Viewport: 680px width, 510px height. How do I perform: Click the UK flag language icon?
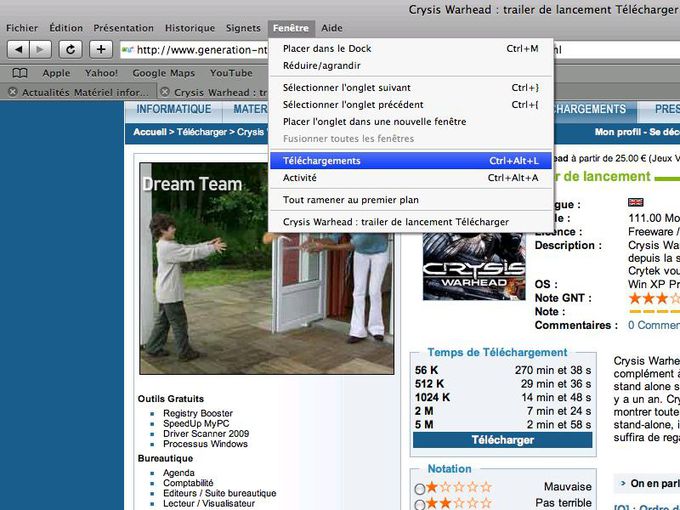point(635,202)
